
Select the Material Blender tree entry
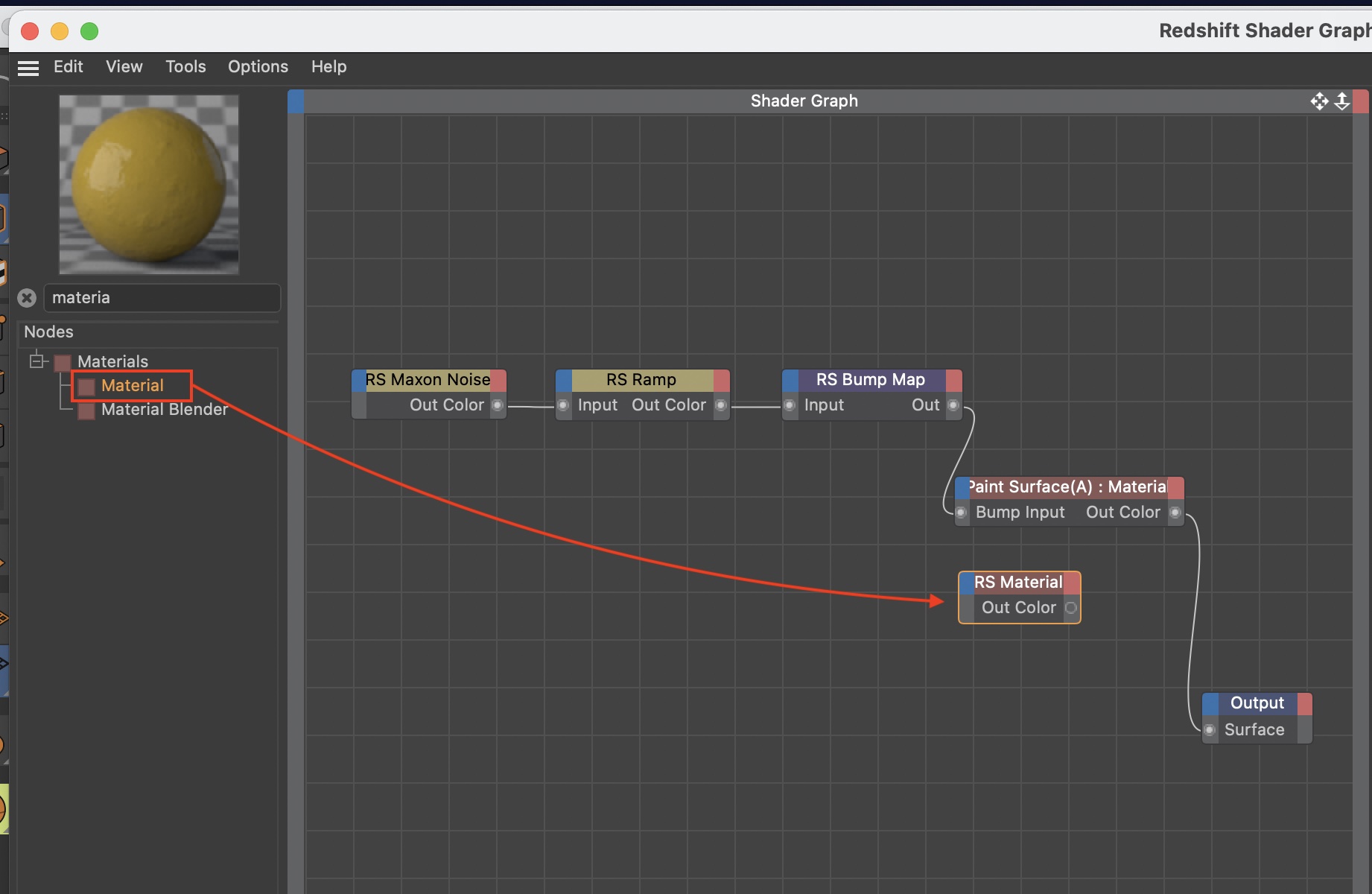click(164, 410)
